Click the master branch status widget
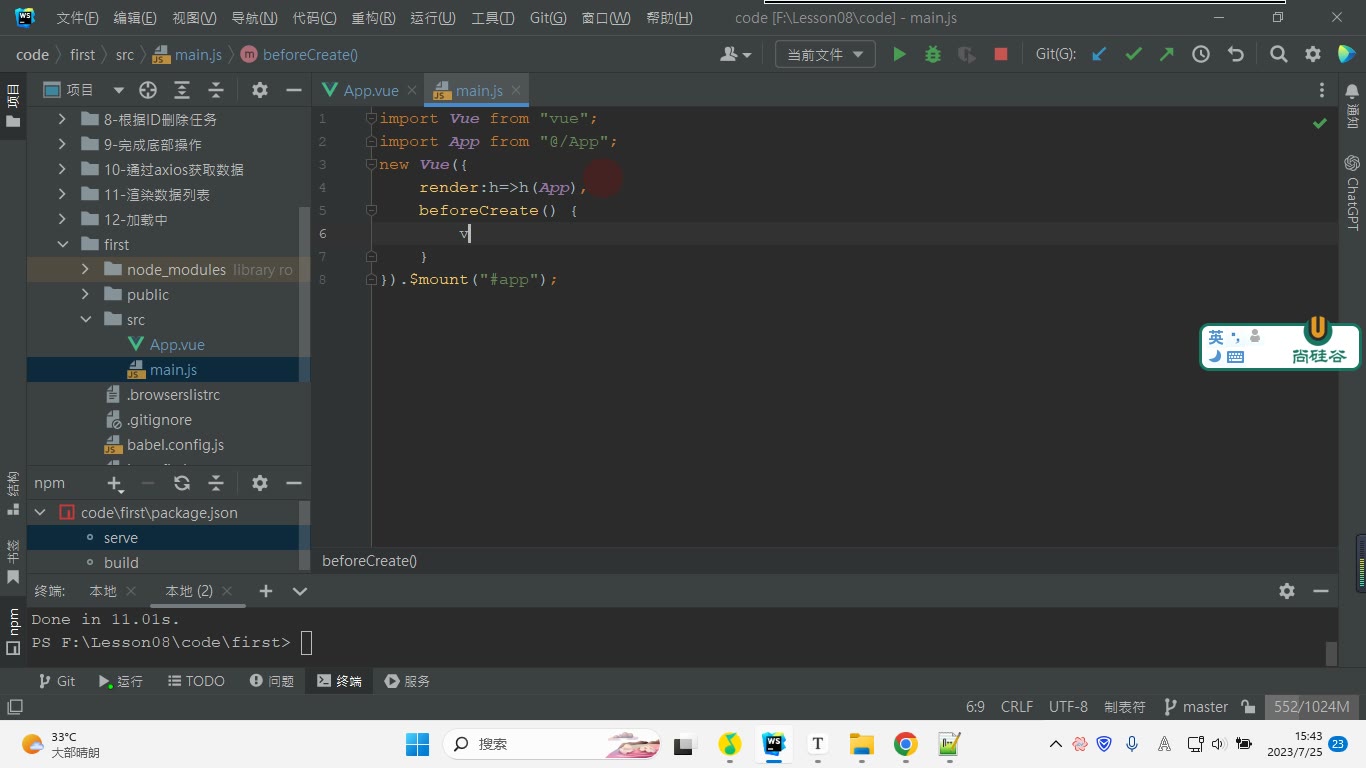1366x768 pixels. click(1196, 707)
